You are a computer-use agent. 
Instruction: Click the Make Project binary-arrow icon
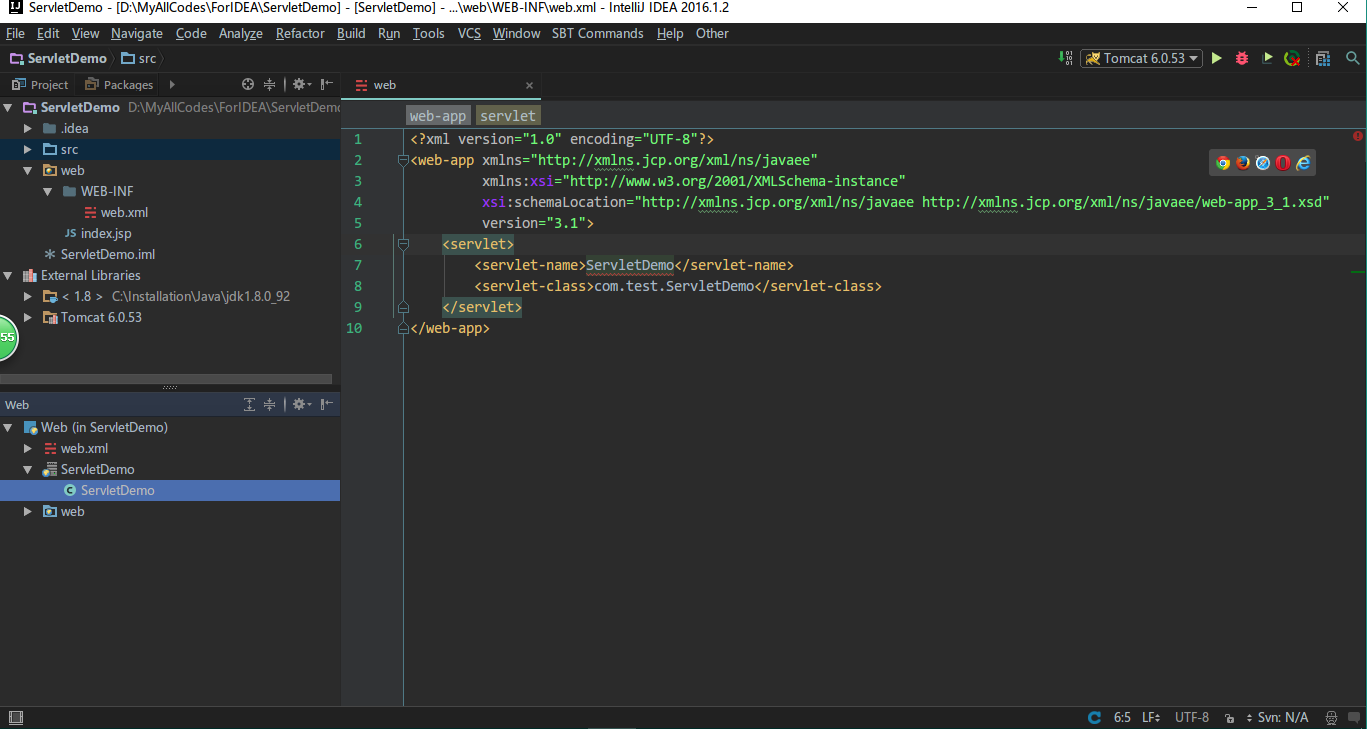click(x=1066, y=58)
